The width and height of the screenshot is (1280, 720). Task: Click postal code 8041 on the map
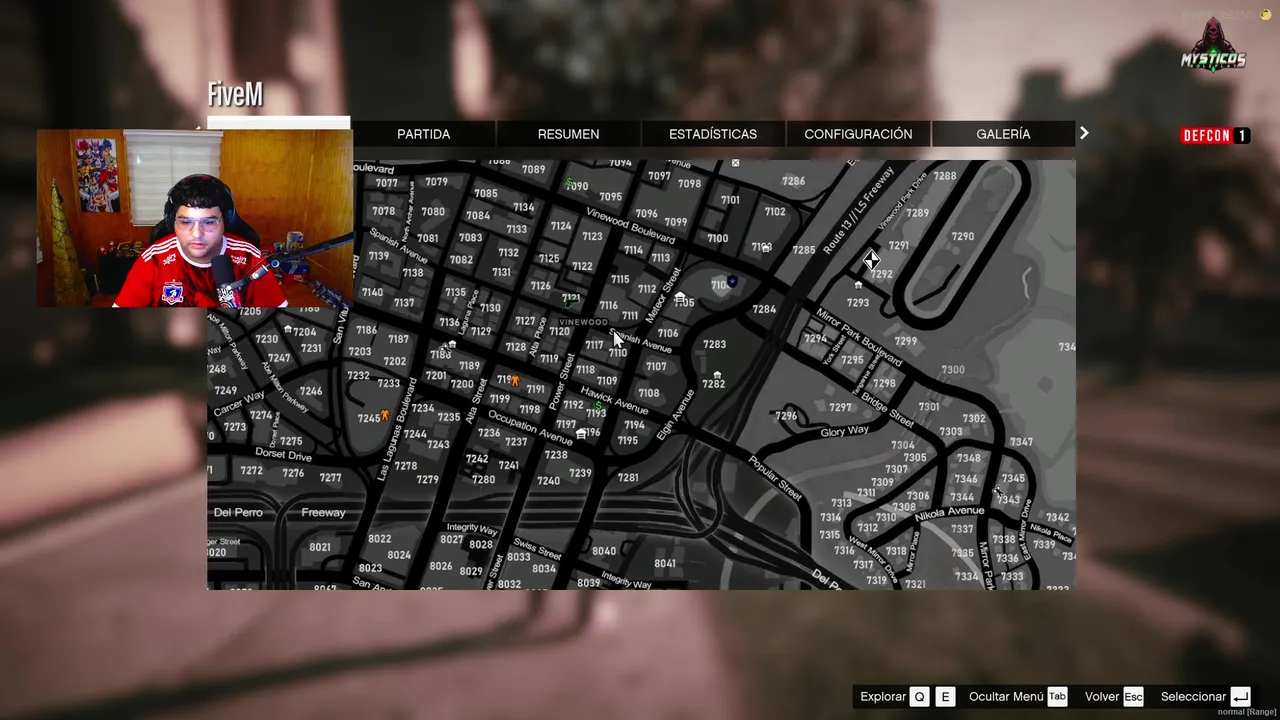665,564
